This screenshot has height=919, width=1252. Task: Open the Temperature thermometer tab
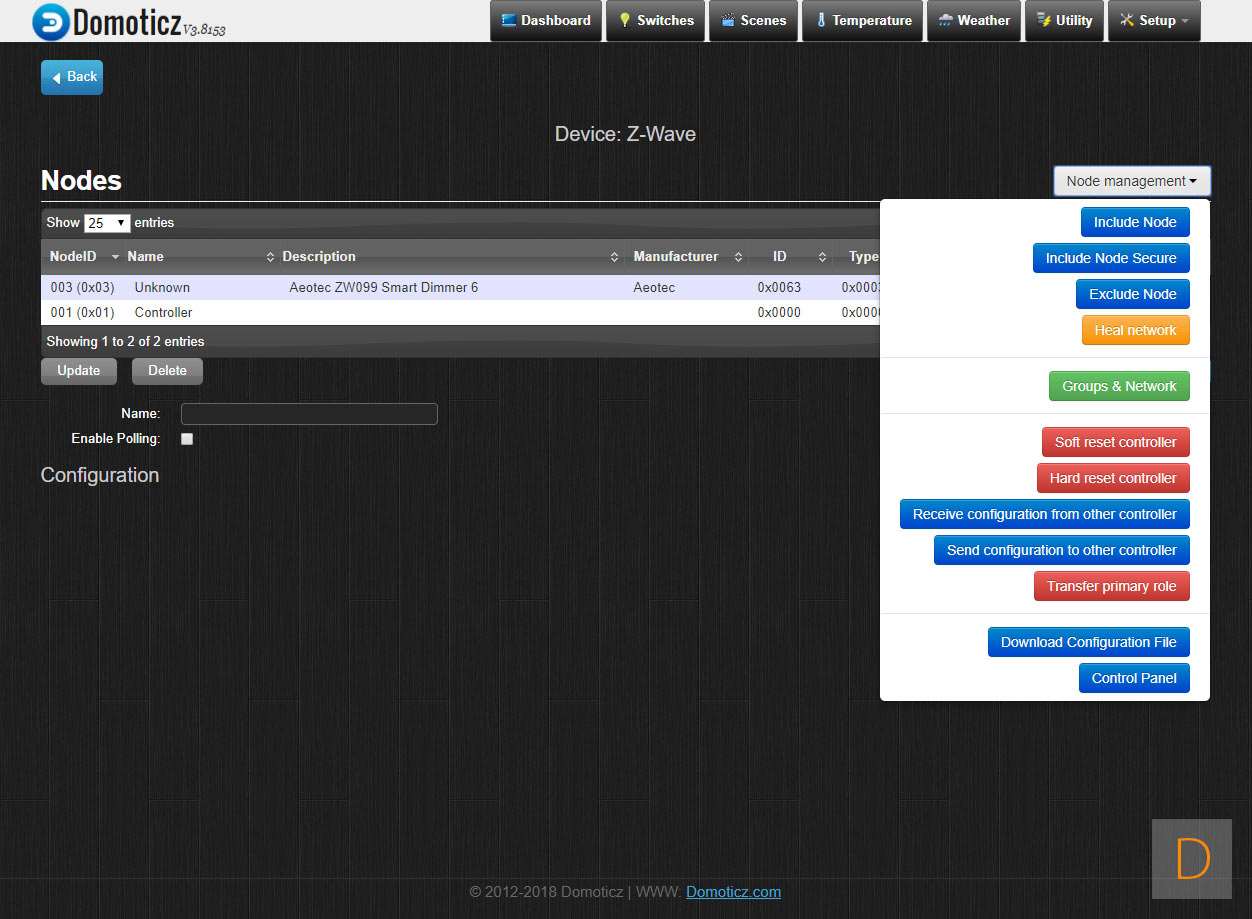coord(862,21)
